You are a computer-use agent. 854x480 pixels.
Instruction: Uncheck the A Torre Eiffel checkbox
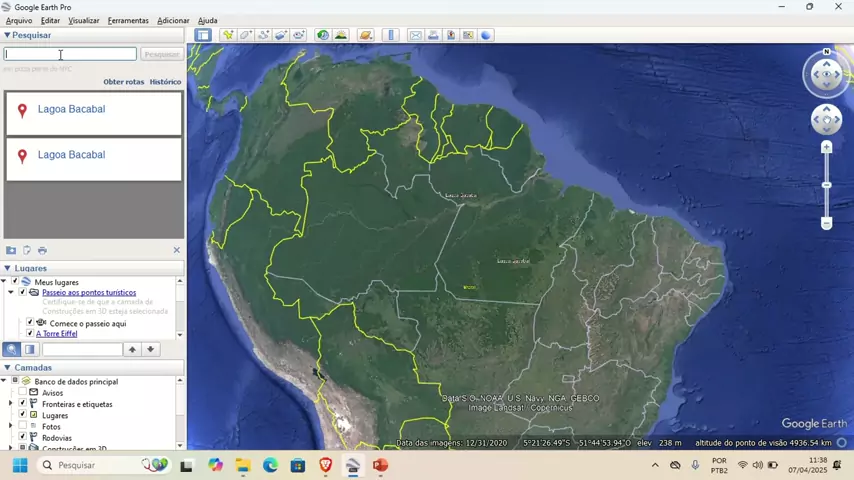[30, 333]
